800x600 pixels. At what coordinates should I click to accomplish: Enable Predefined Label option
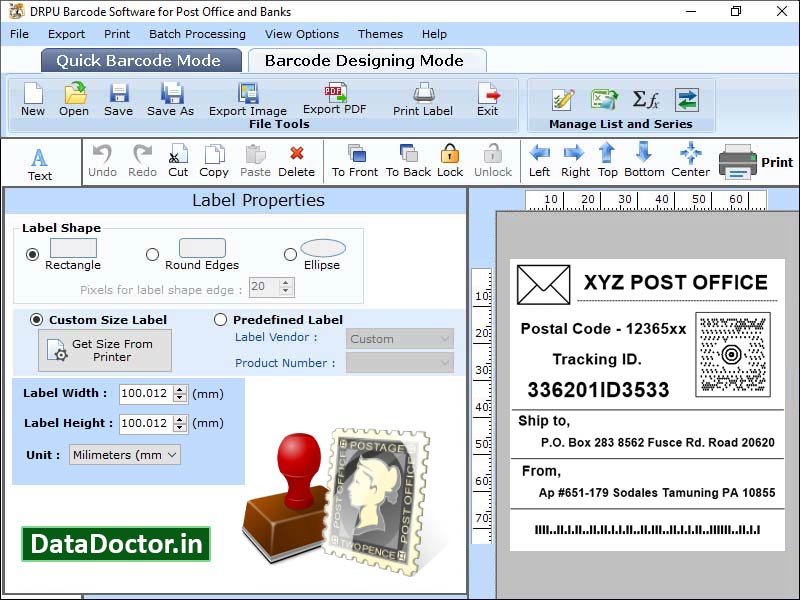(219, 319)
